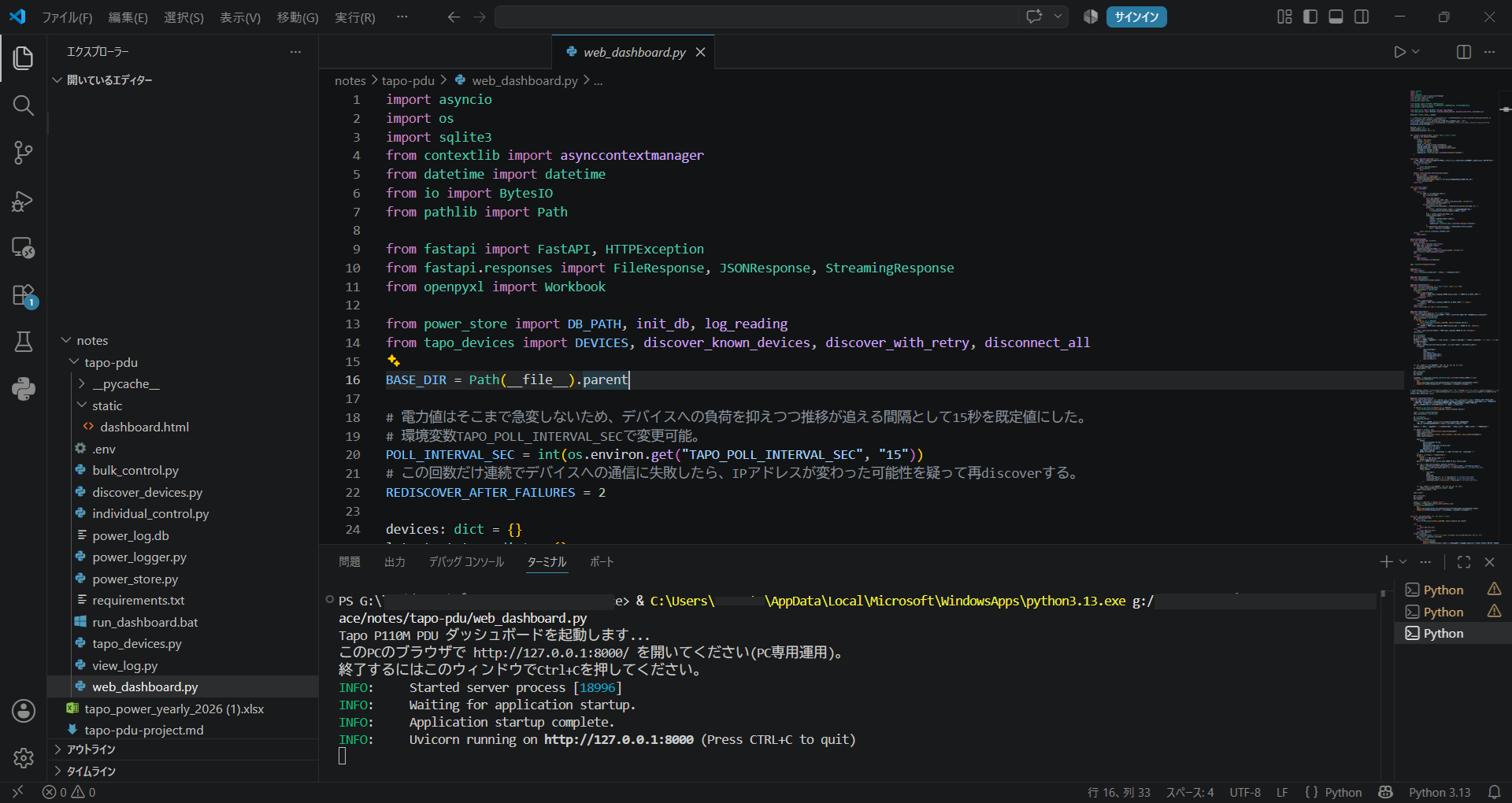Close the web_dashboard.py editor tab
1512x803 pixels.
[x=700, y=52]
